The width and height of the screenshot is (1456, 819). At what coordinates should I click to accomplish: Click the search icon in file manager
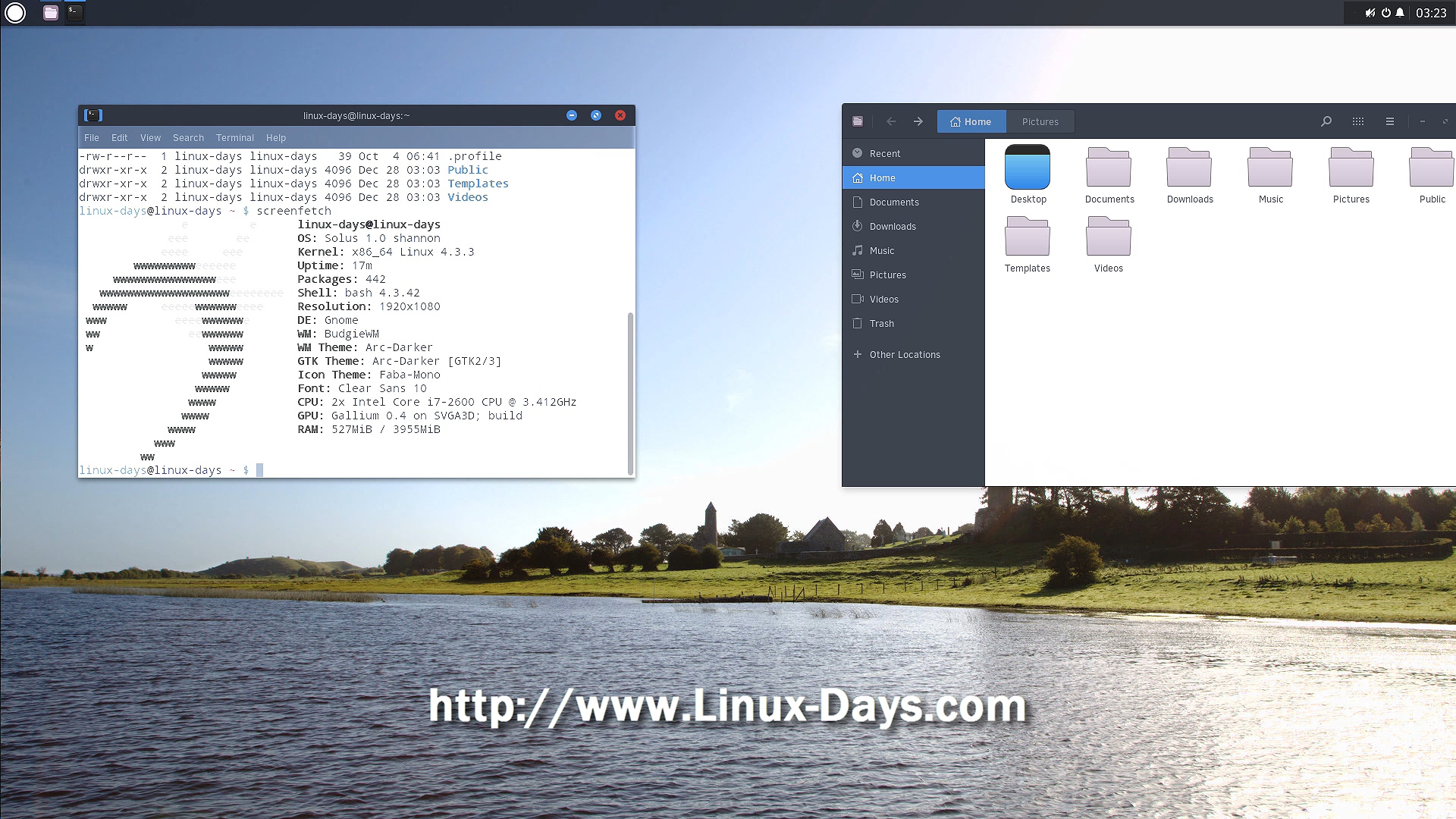[1326, 121]
